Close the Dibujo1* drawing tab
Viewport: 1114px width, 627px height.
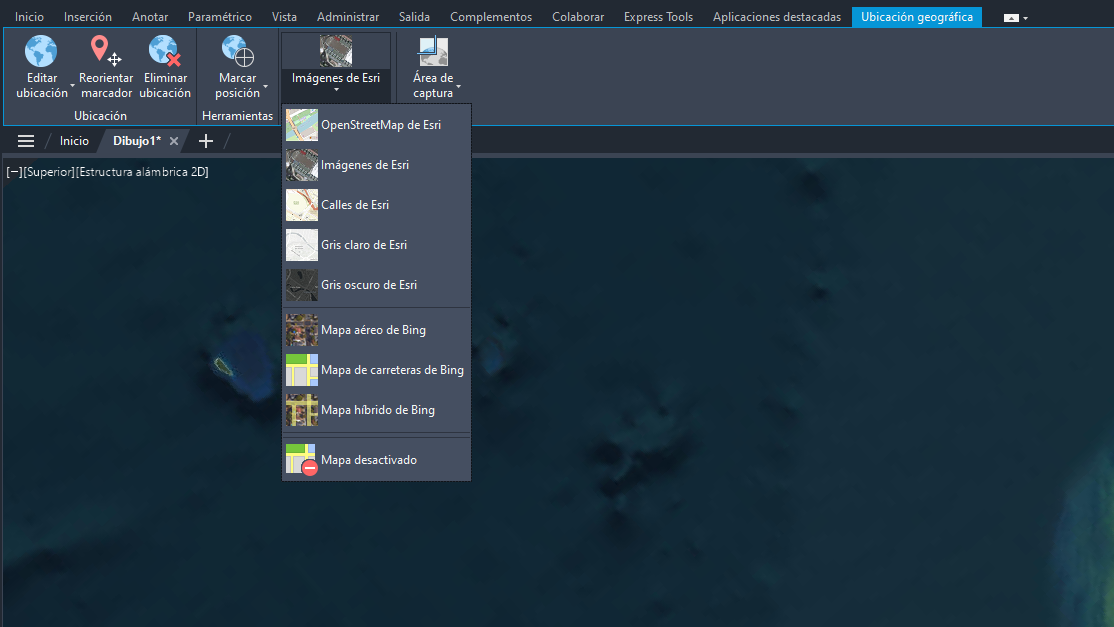(174, 141)
